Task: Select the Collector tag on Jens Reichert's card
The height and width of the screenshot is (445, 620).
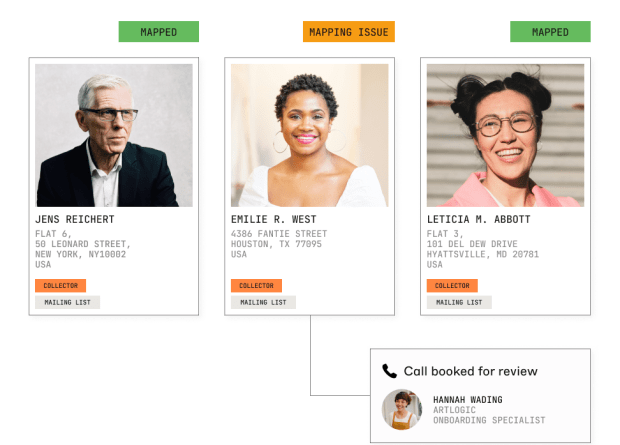Action: pyautogui.click(x=60, y=286)
